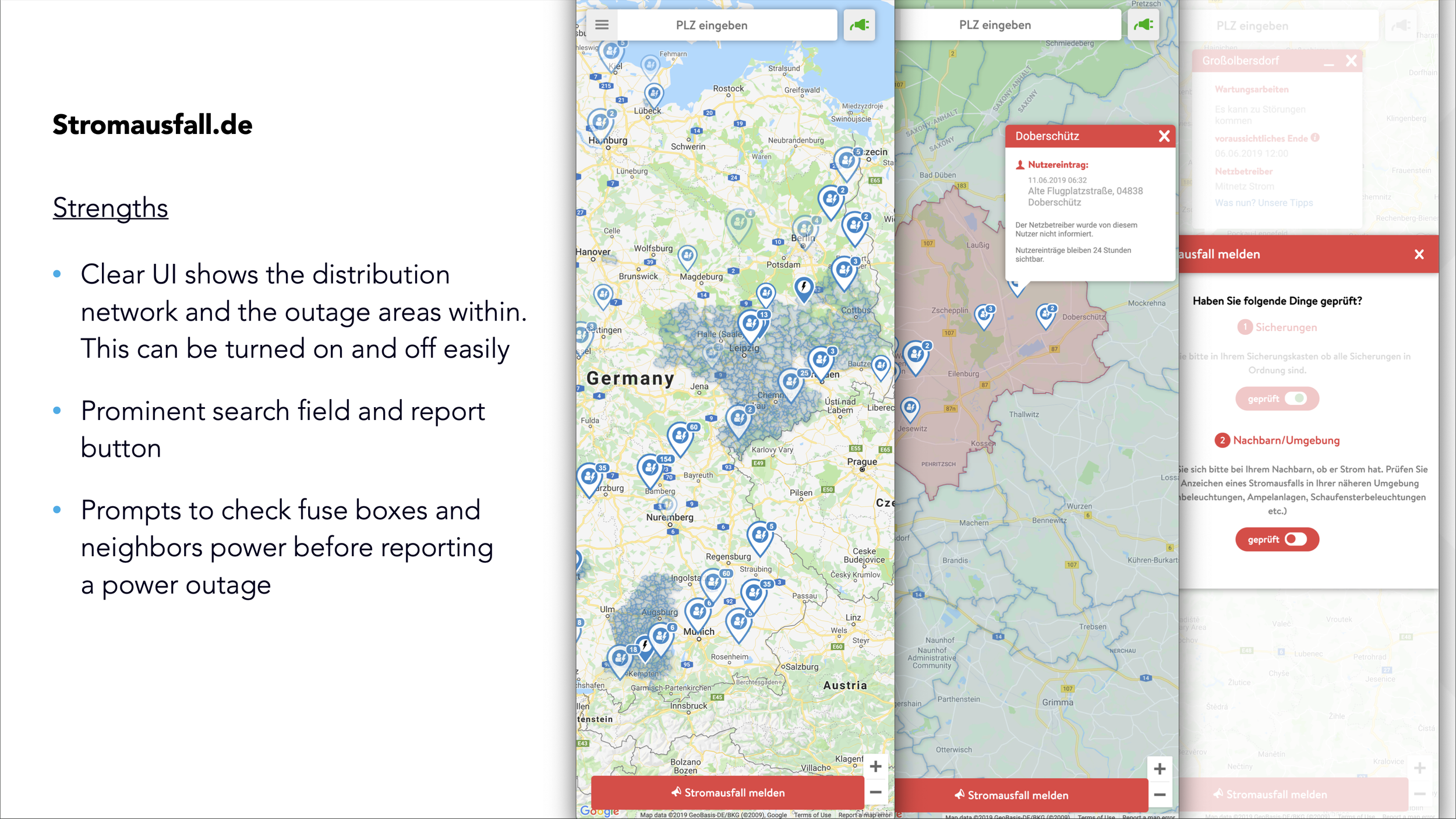Toggle the Sicherungen geprüft switch

click(x=1295, y=398)
